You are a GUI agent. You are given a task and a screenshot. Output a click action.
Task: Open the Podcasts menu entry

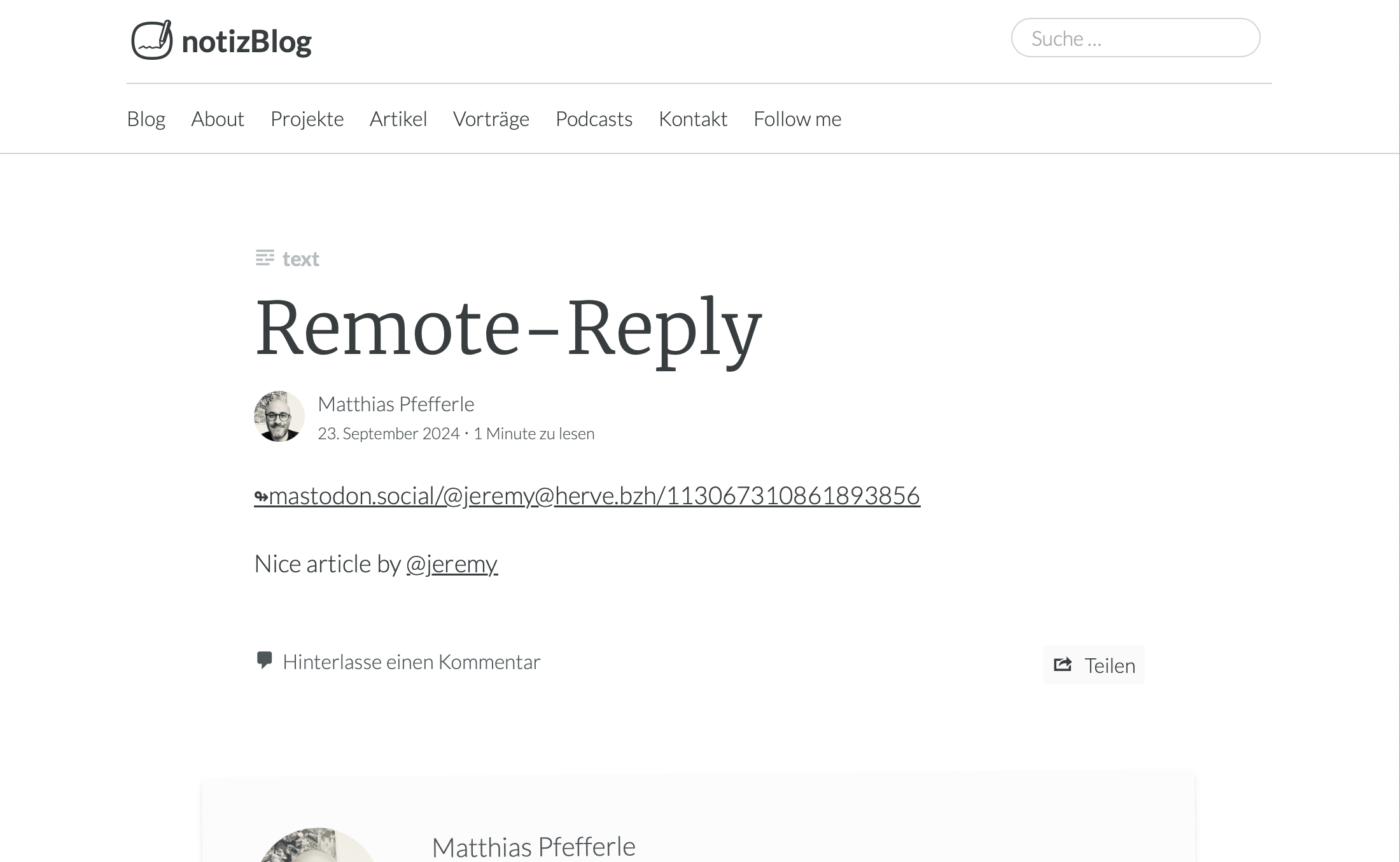pyautogui.click(x=594, y=119)
